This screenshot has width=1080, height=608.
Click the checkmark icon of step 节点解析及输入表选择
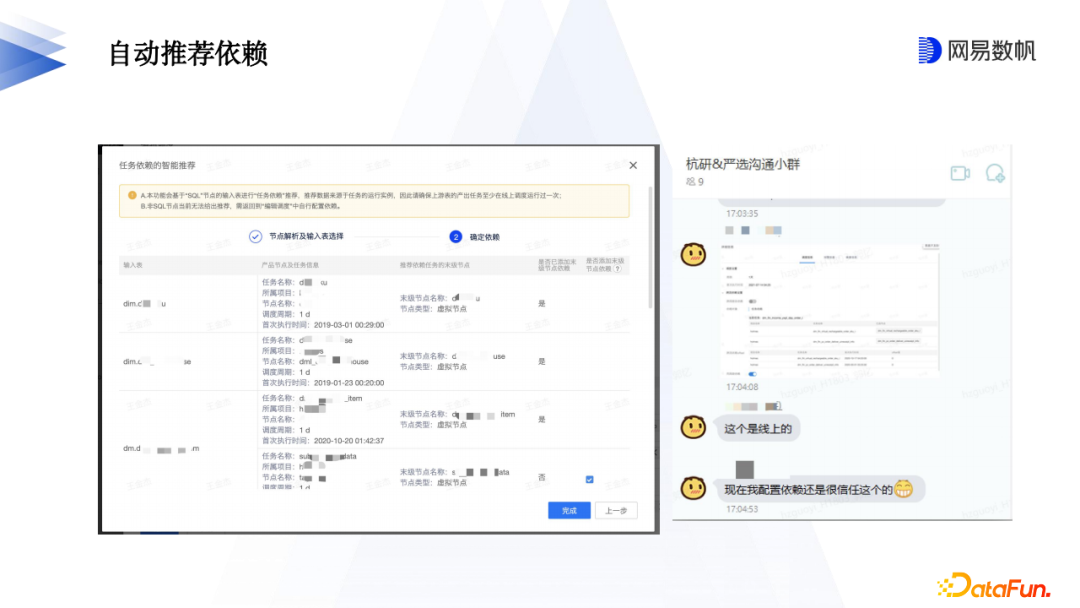coord(256,236)
